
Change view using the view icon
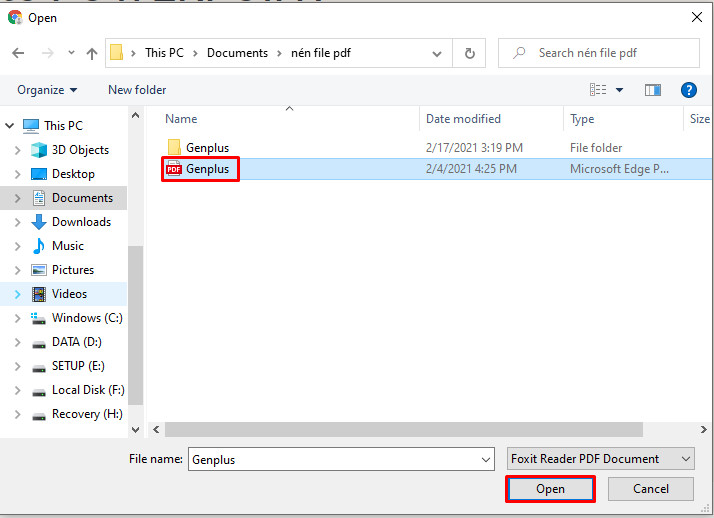[598, 90]
